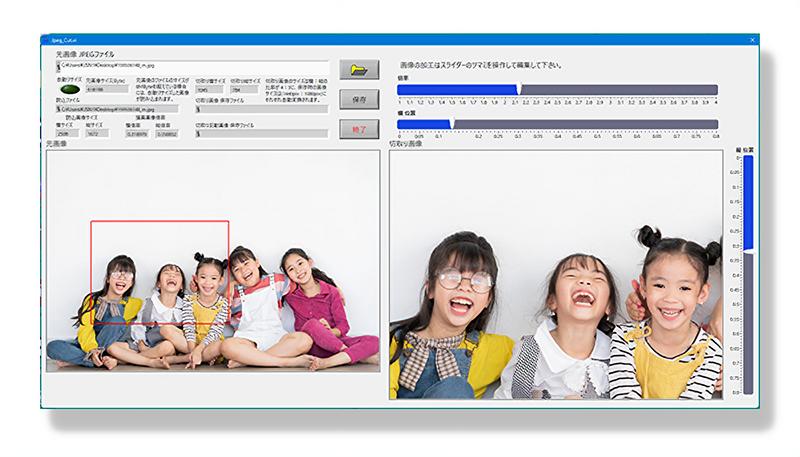The image size is (800, 457).
Task: Click the 切取り画像 保存ファイル path field
Action: [260, 108]
